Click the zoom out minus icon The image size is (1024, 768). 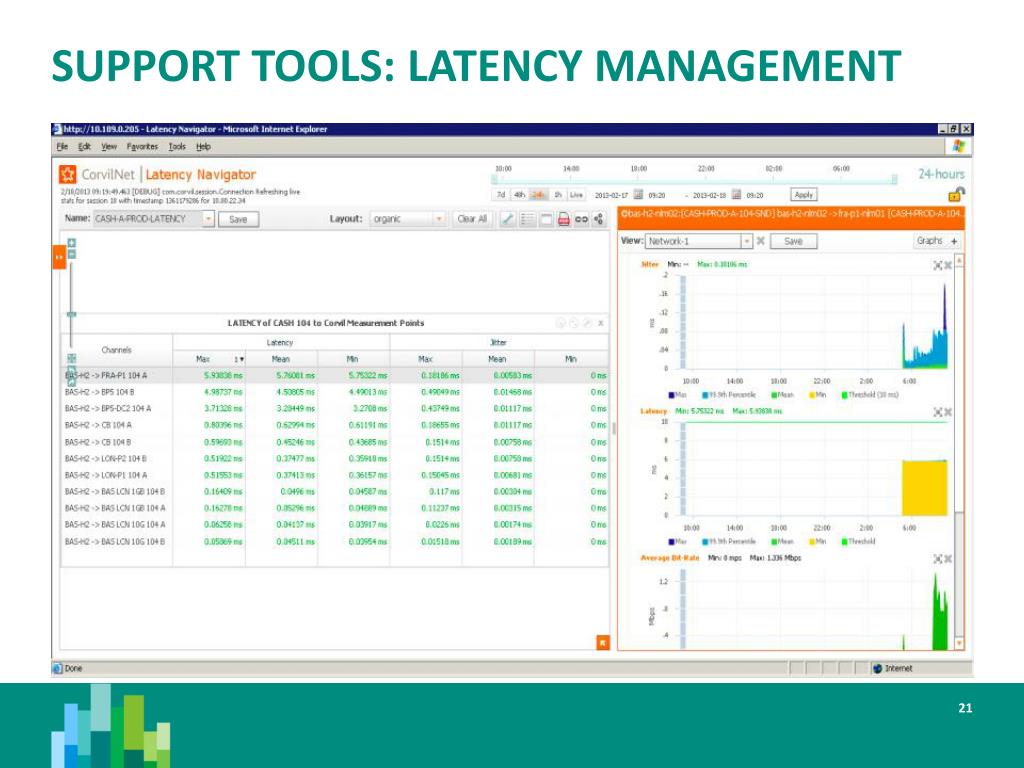(72, 254)
